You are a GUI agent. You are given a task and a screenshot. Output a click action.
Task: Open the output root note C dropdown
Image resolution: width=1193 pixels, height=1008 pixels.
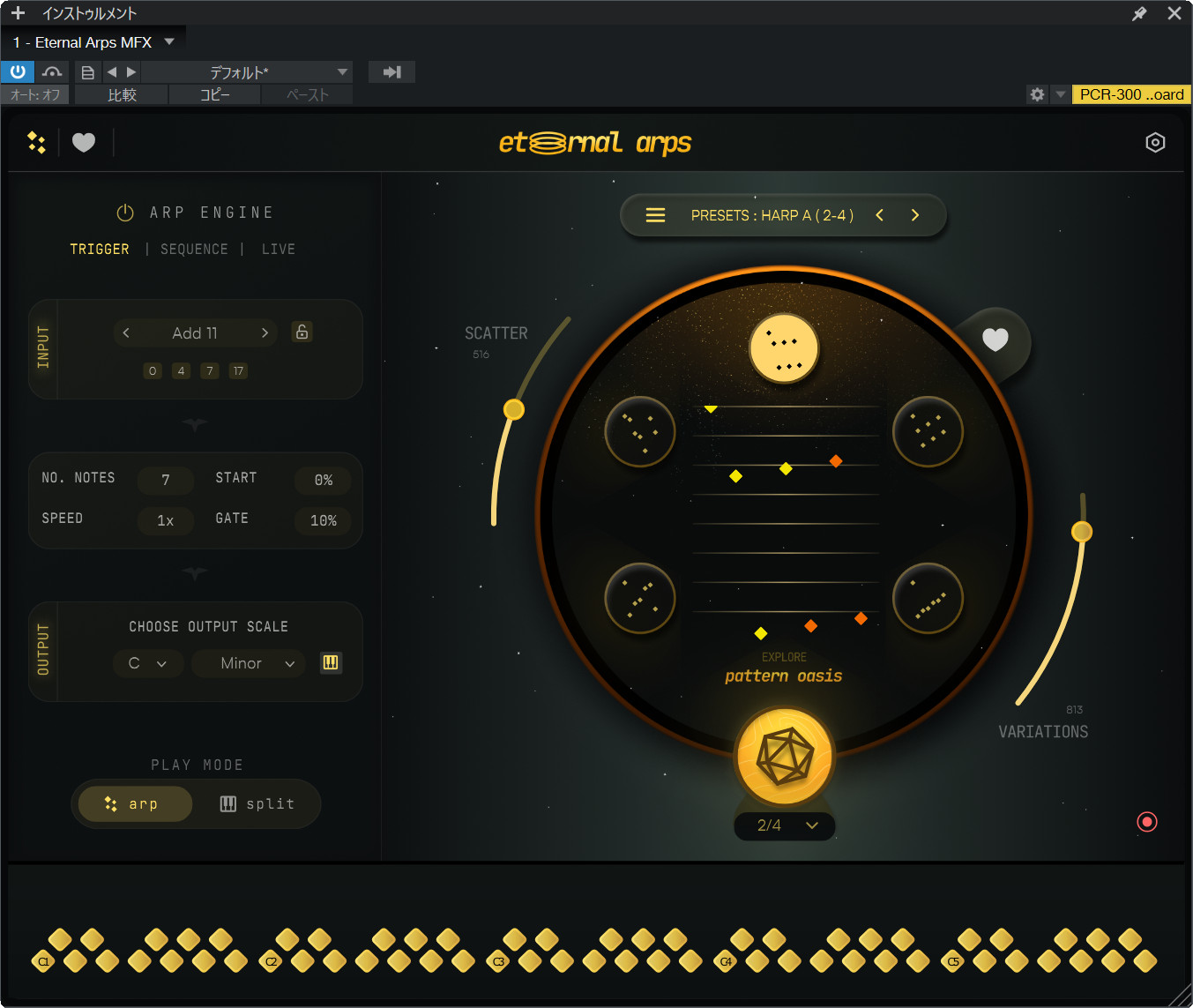pyautogui.click(x=148, y=663)
